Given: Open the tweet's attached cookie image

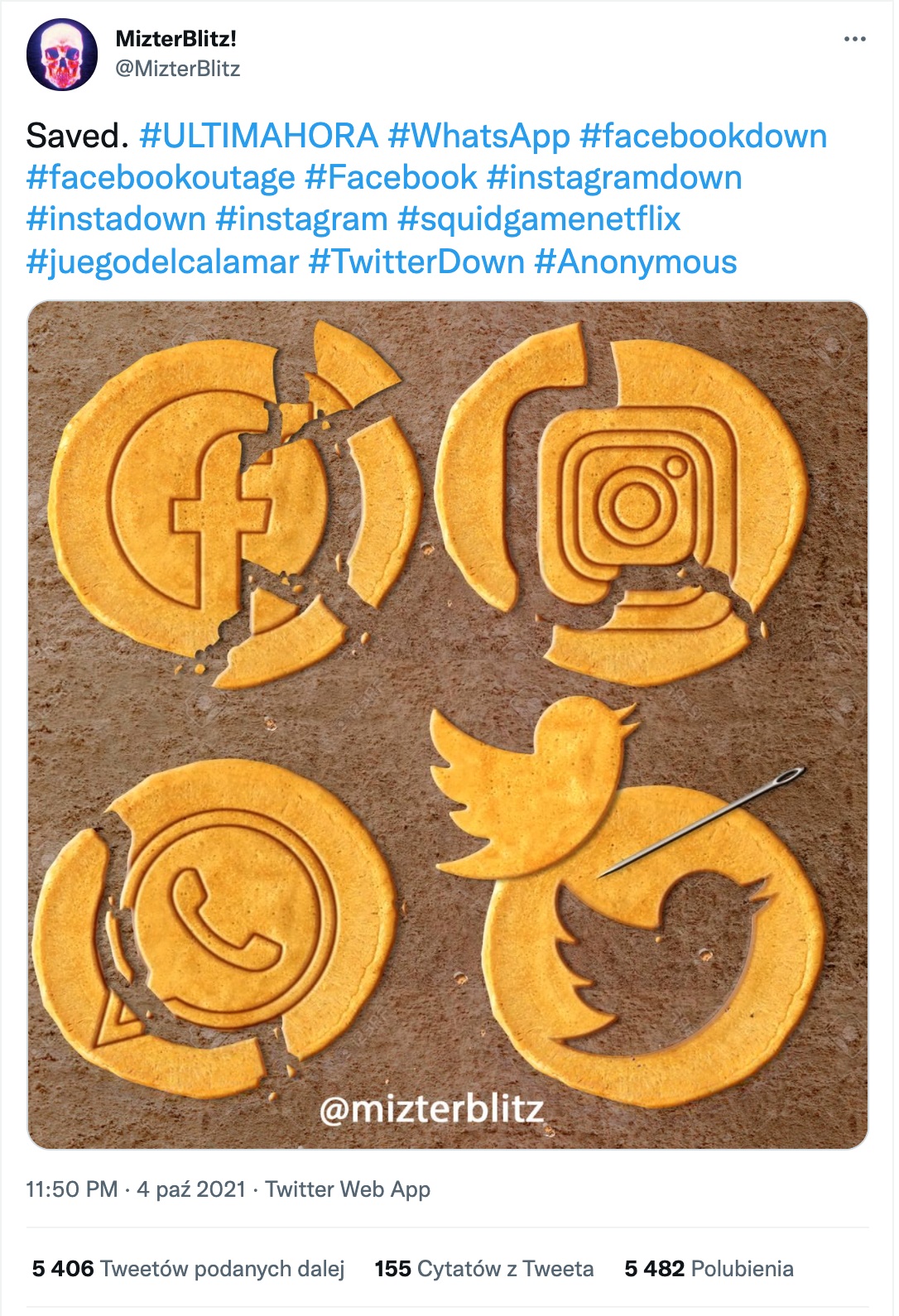Looking at the screenshot, I should pos(448,724).
